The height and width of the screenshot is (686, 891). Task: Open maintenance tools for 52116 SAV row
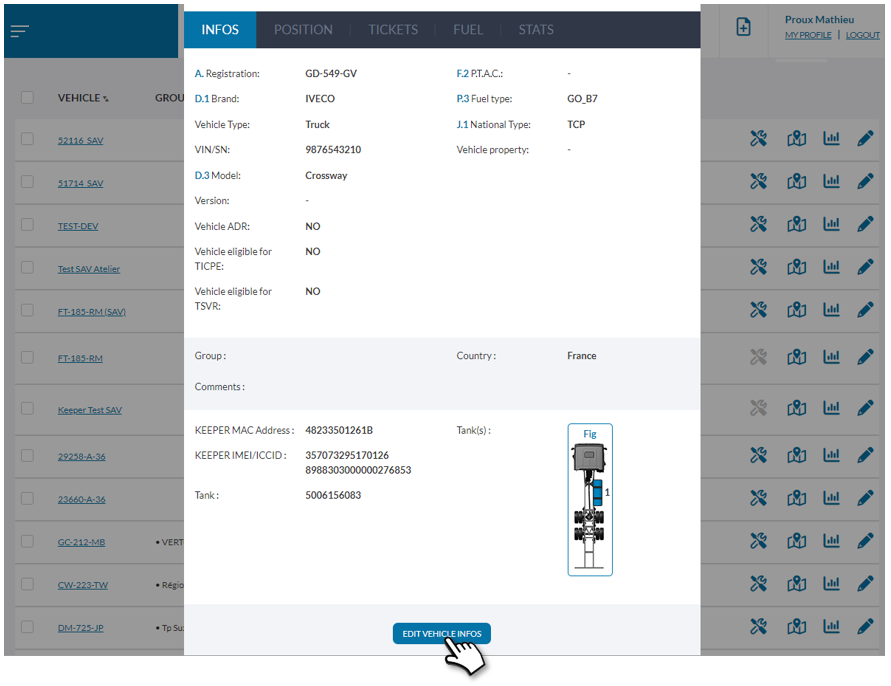[x=759, y=139]
